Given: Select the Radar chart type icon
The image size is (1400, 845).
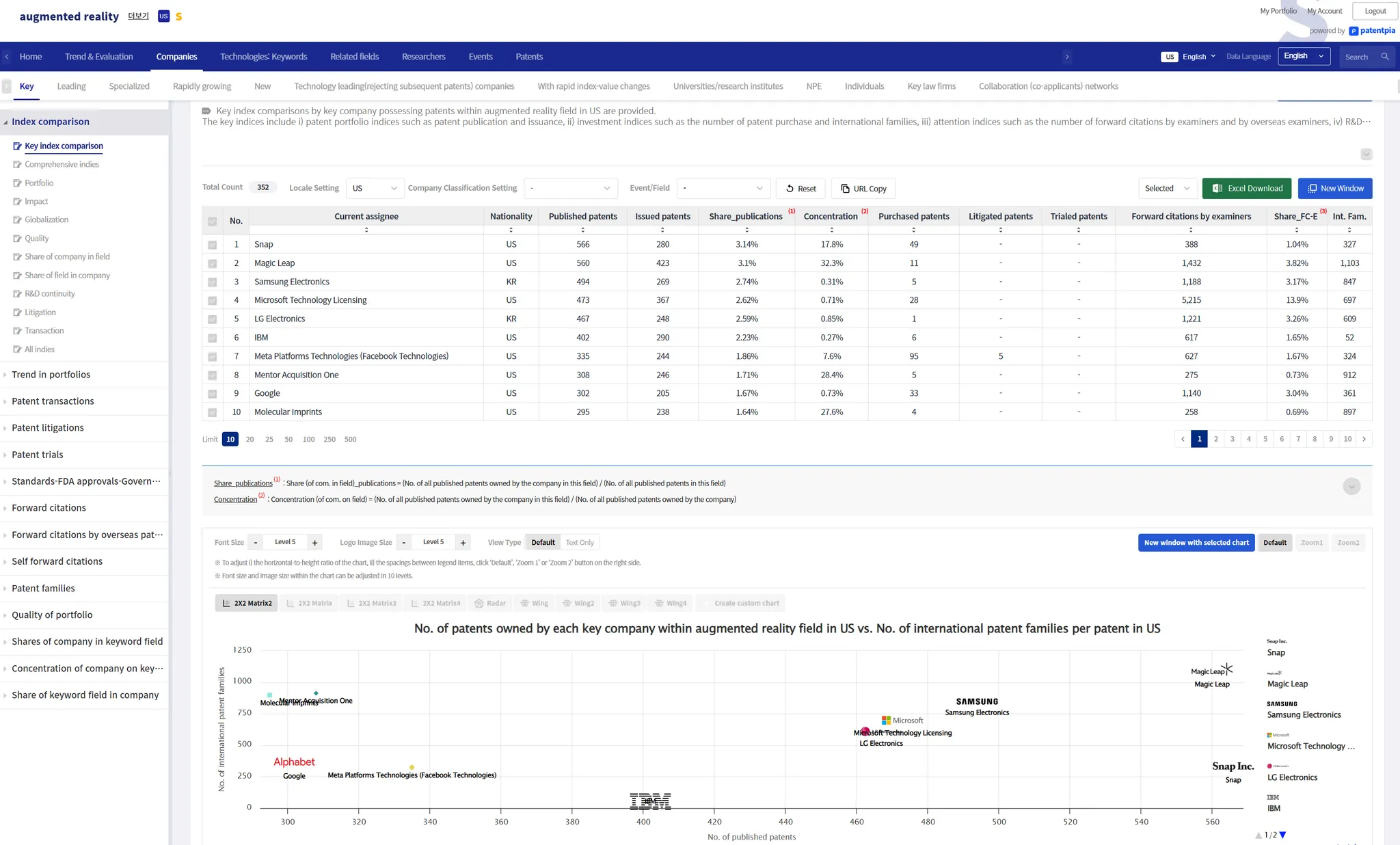Looking at the screenshot, I should [479, 603].
